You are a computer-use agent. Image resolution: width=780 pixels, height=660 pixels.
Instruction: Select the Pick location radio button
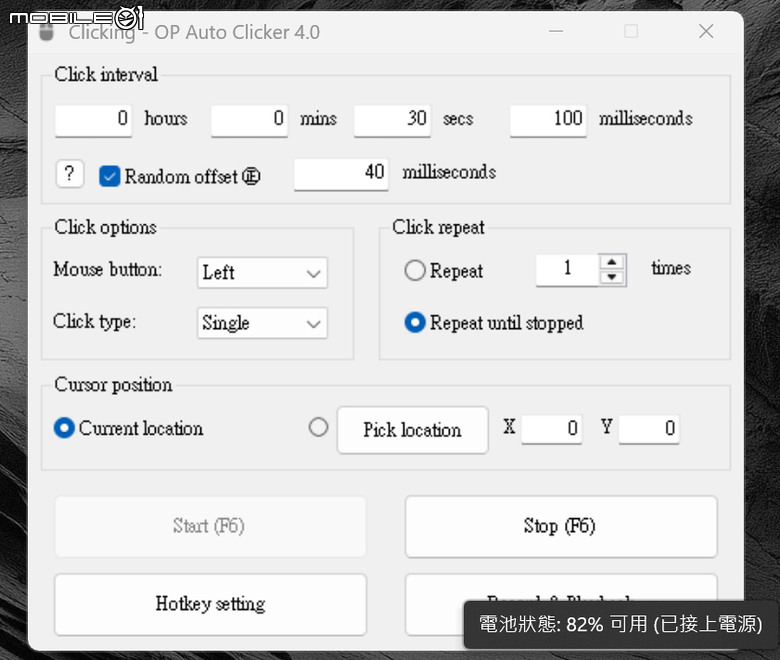318,427
